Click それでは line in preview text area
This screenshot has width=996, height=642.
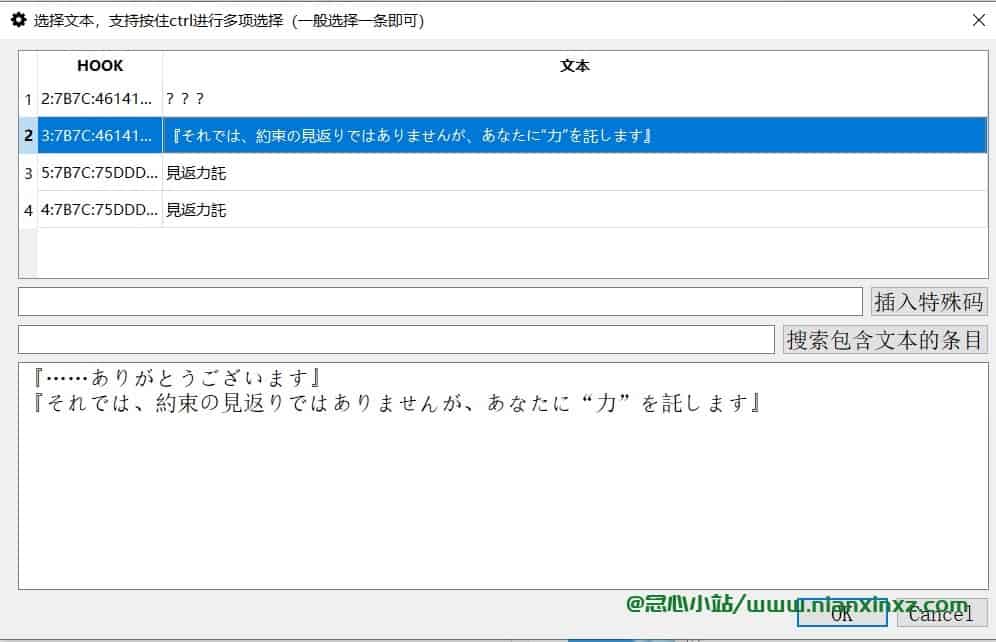click(x=397, y=403)
